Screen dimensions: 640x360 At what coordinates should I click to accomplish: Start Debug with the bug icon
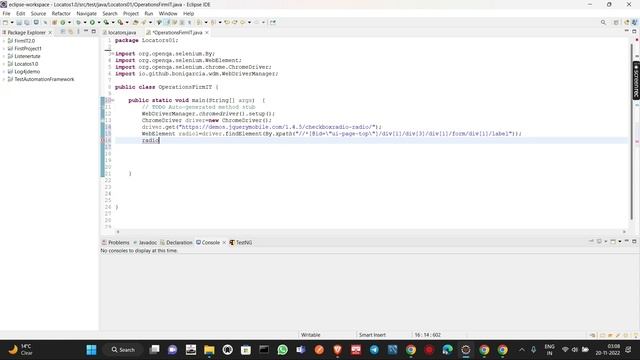(78, 22)
